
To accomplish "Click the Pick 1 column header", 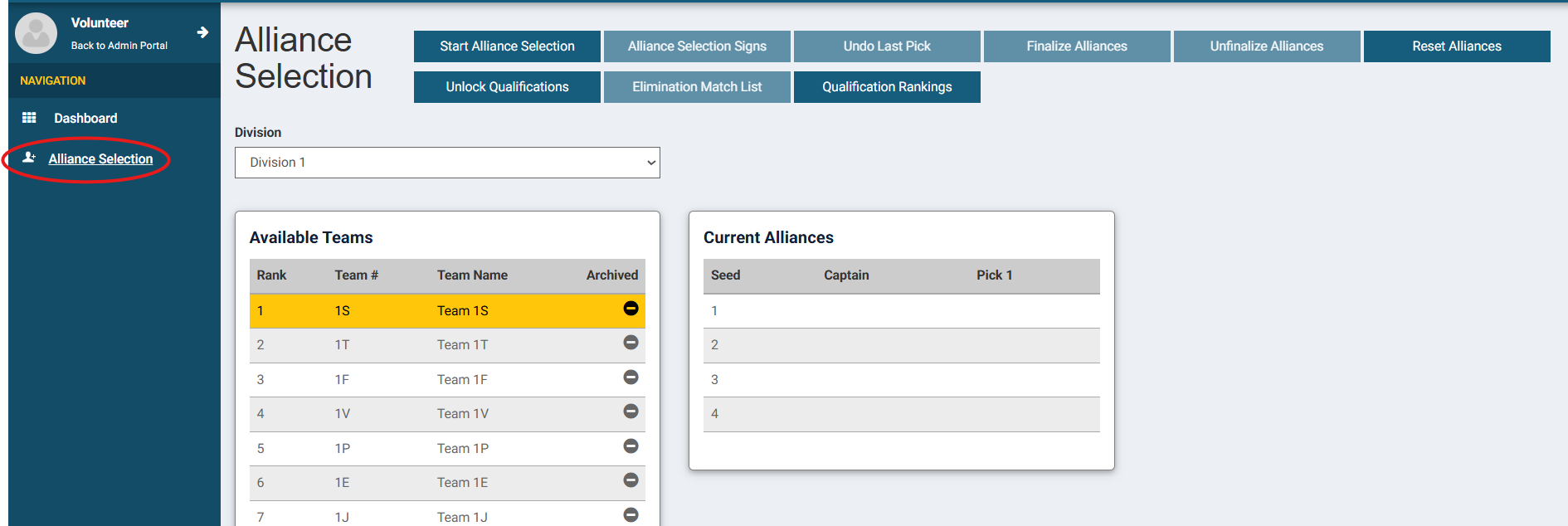I will click(994, 275).
